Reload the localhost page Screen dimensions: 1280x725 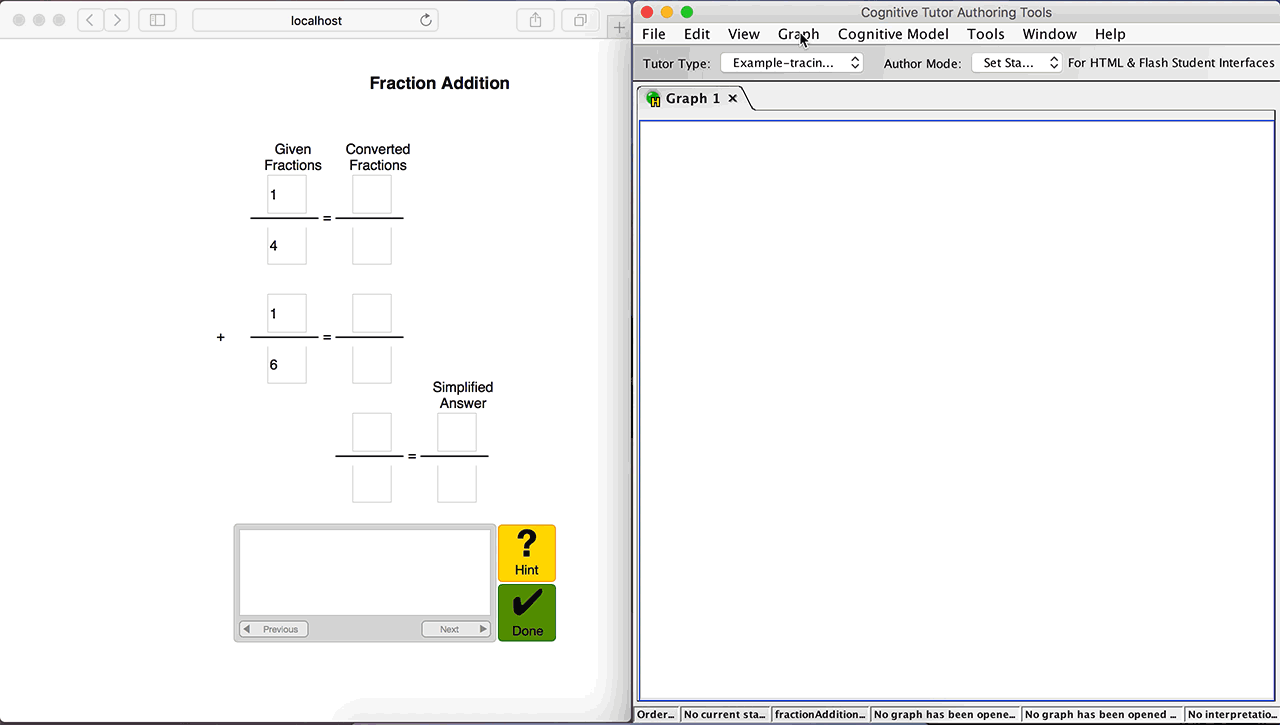[426, 20]
